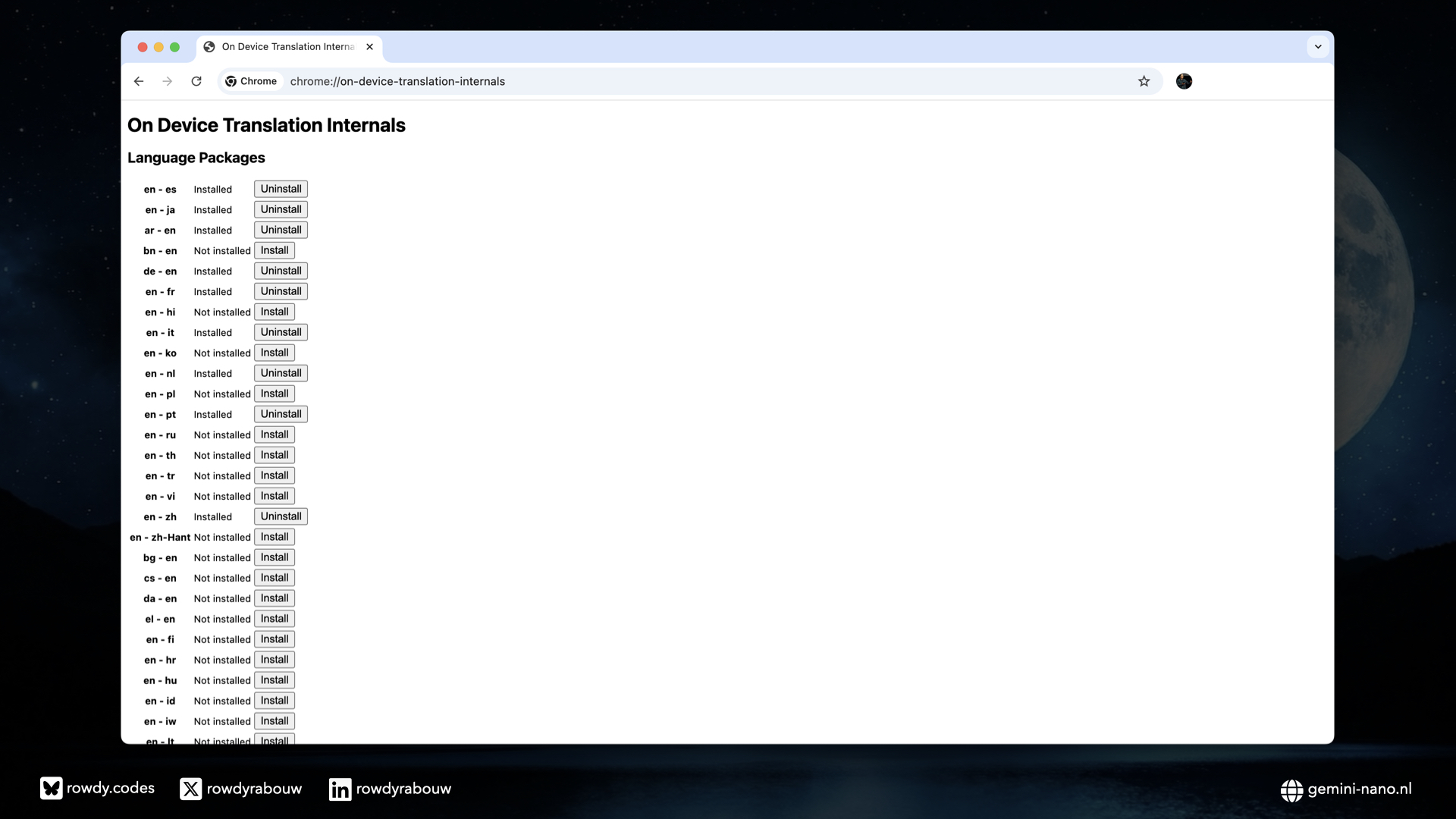Install the en - hi language package
Screen dimensions: 1456x819
[x=274, y=312]
